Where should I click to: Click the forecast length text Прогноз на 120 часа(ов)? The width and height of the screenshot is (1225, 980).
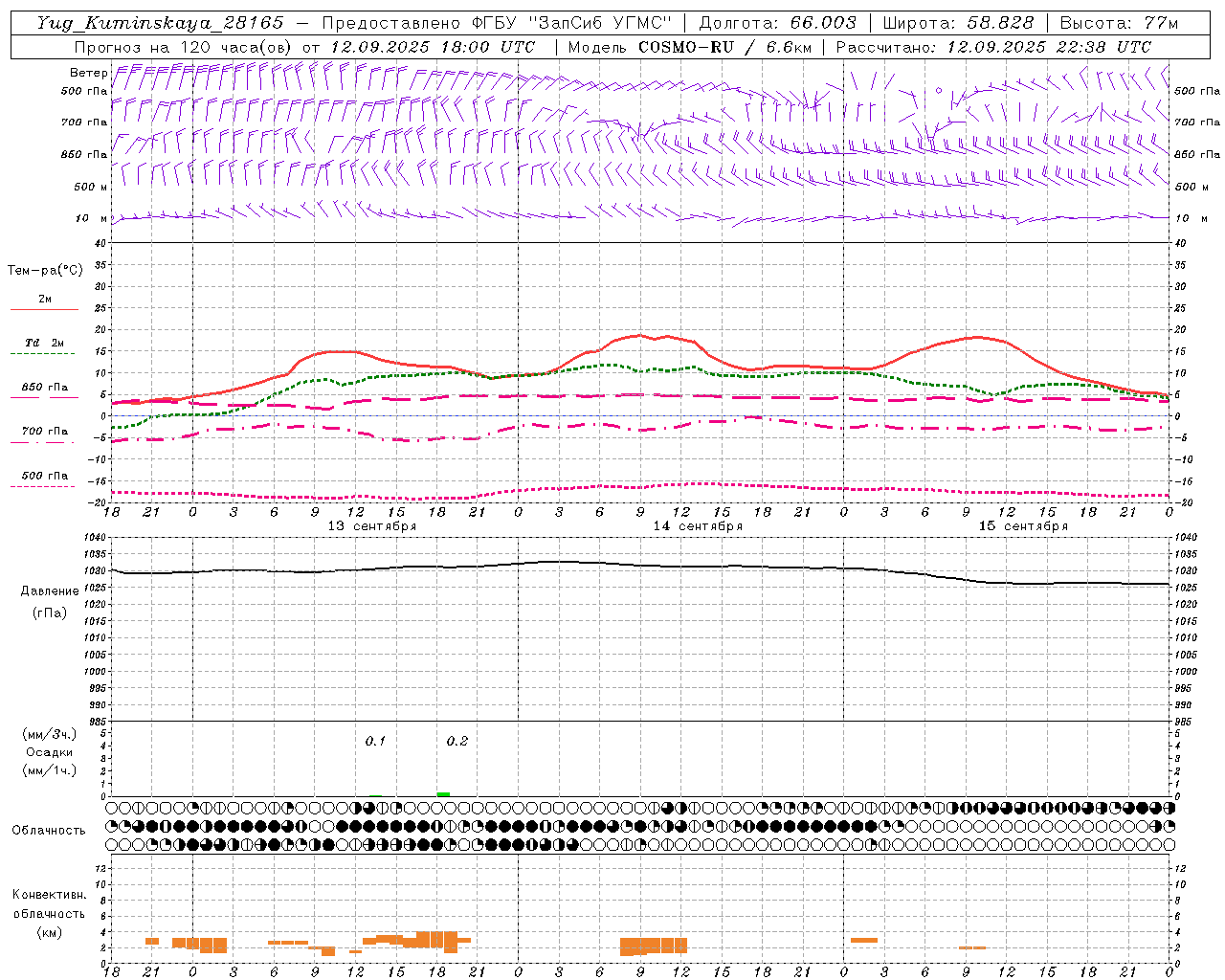(184, 47)
